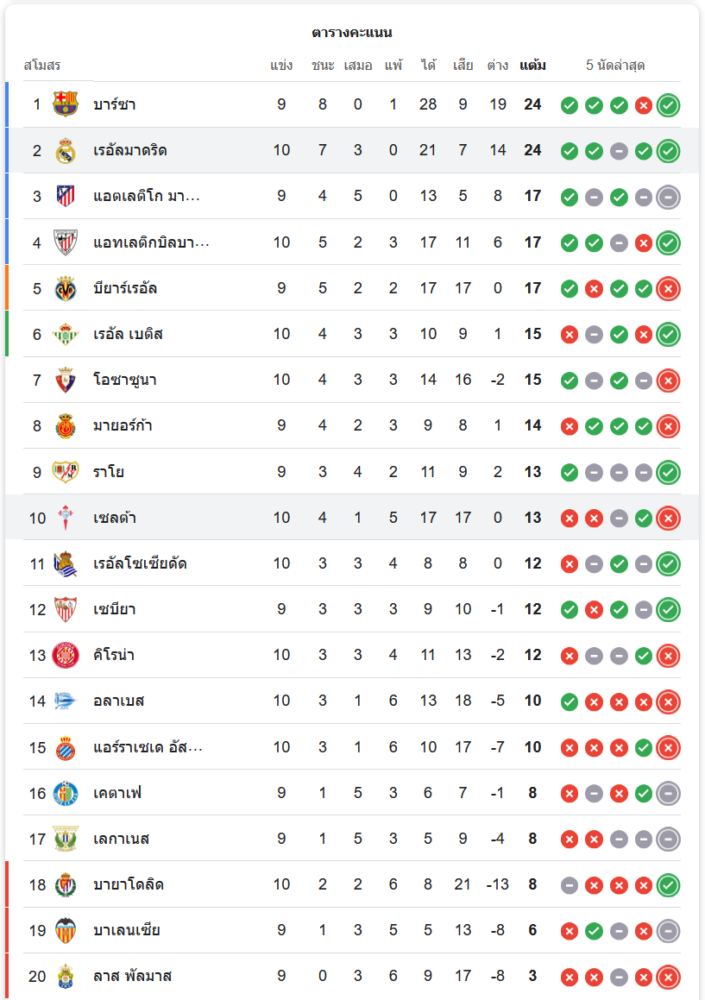Click Barcelona's latest match win indicator
The image size is (705, 1000).
(x=668, y=104)
